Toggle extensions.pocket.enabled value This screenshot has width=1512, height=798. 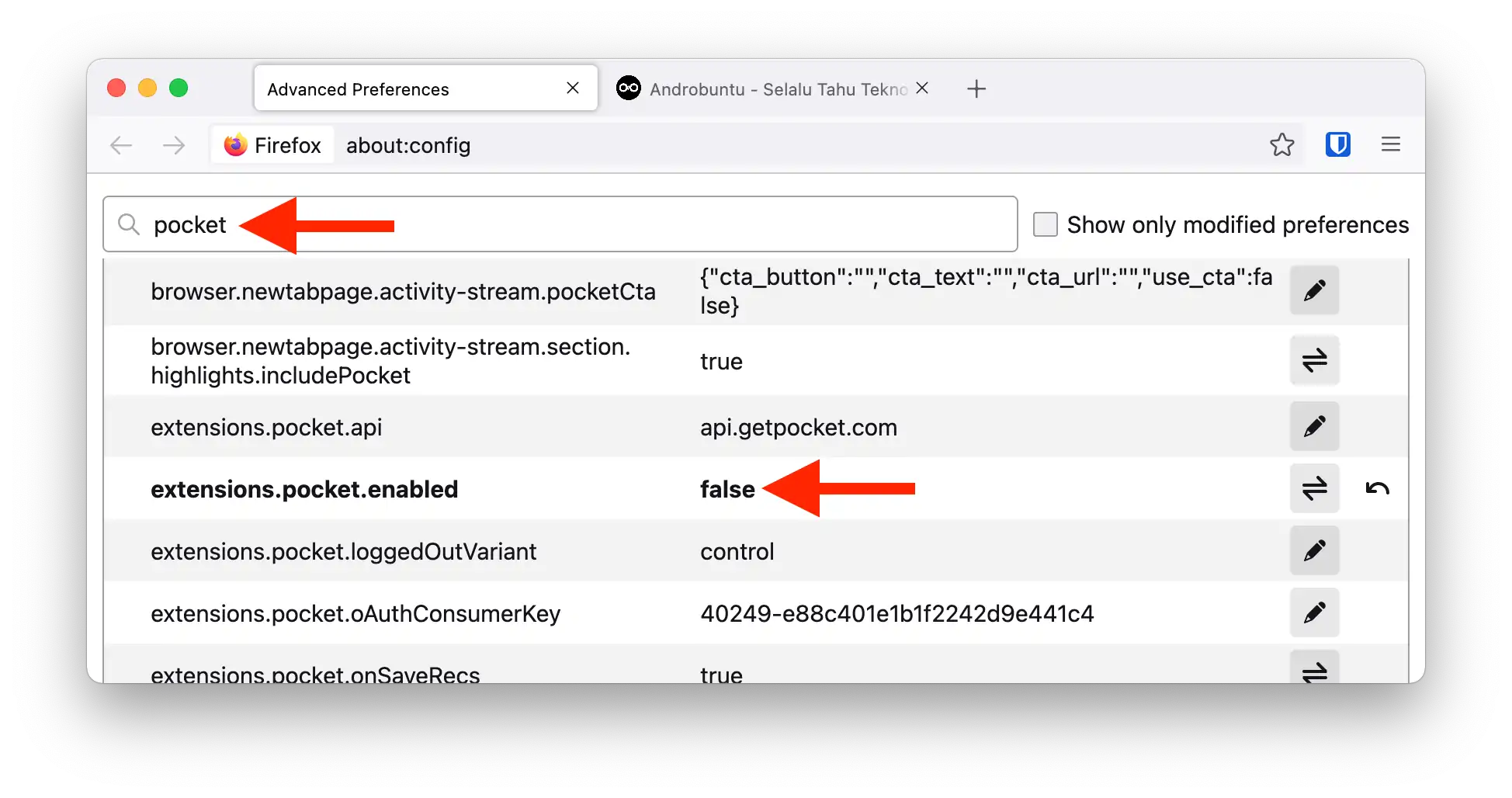(x=1314, y=488)
